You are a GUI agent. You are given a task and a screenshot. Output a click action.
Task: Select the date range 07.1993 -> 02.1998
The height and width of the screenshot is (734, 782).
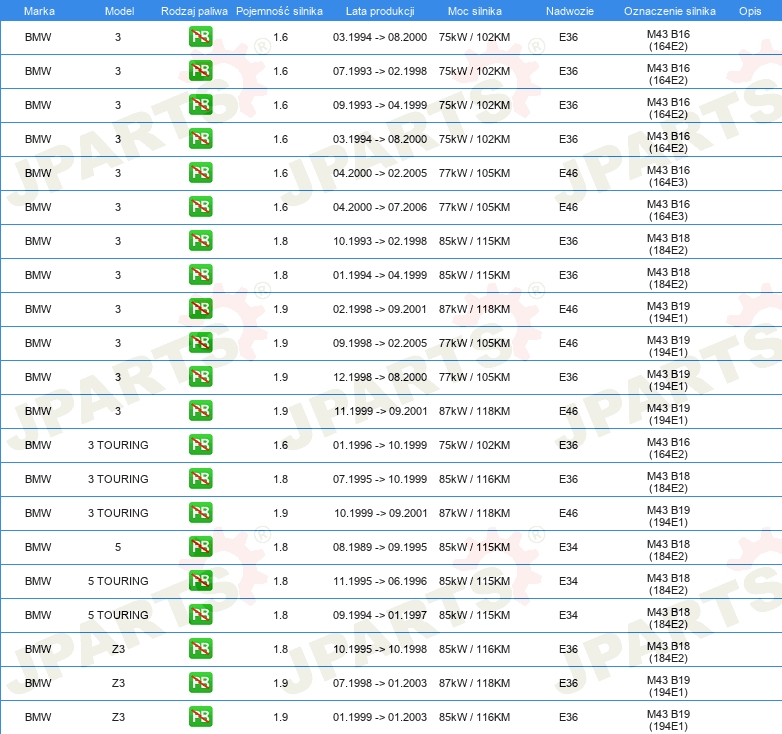point(380,71)
